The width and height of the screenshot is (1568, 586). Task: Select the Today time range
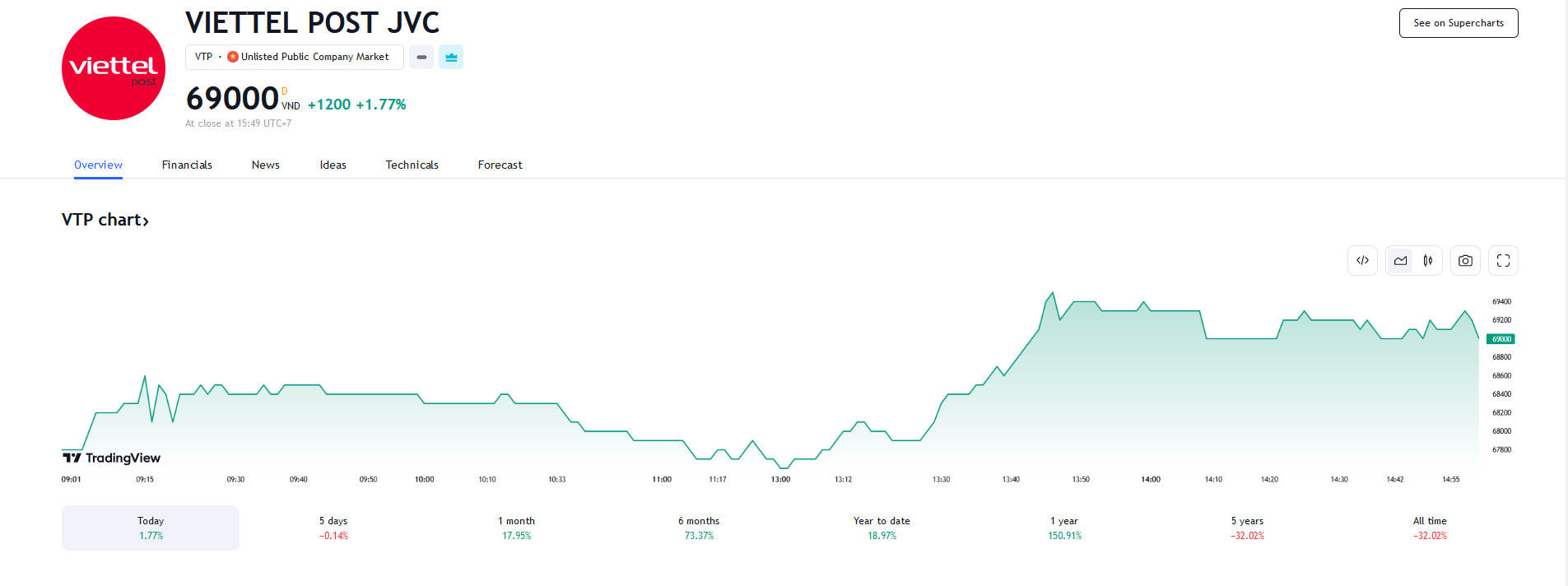tap(151, 528)
